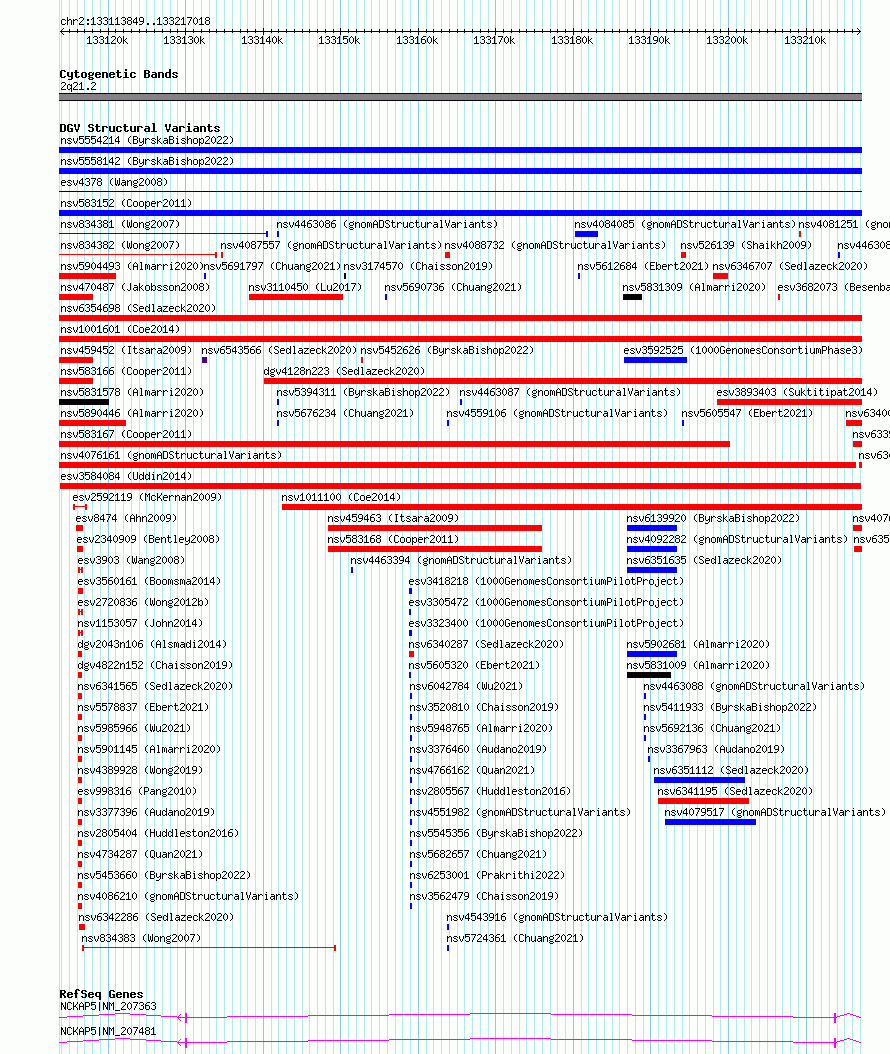The width and height of the screenshot is (890, 1054).
Task: Open variant nsv6346707 (Sedlazeck2020)
Action: point(791,266)
